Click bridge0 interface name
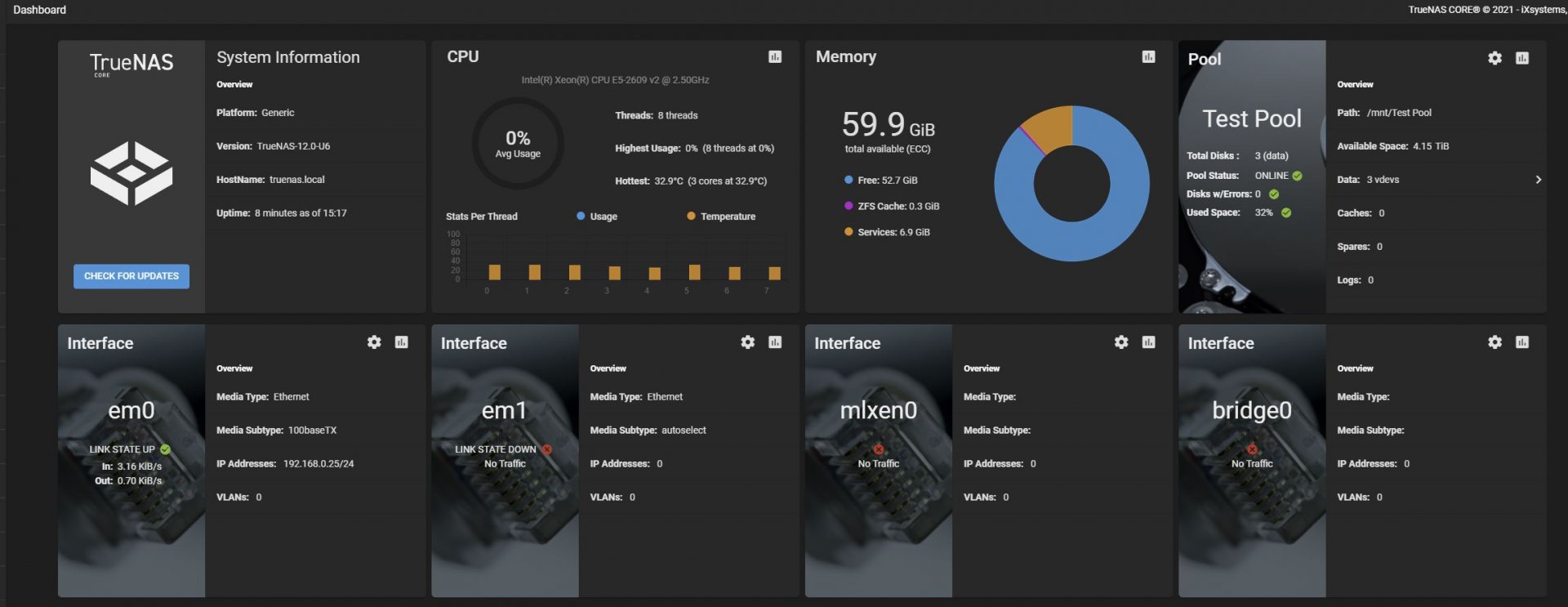The width and height of the screenshot is (1568, 607). (1252, 410)
